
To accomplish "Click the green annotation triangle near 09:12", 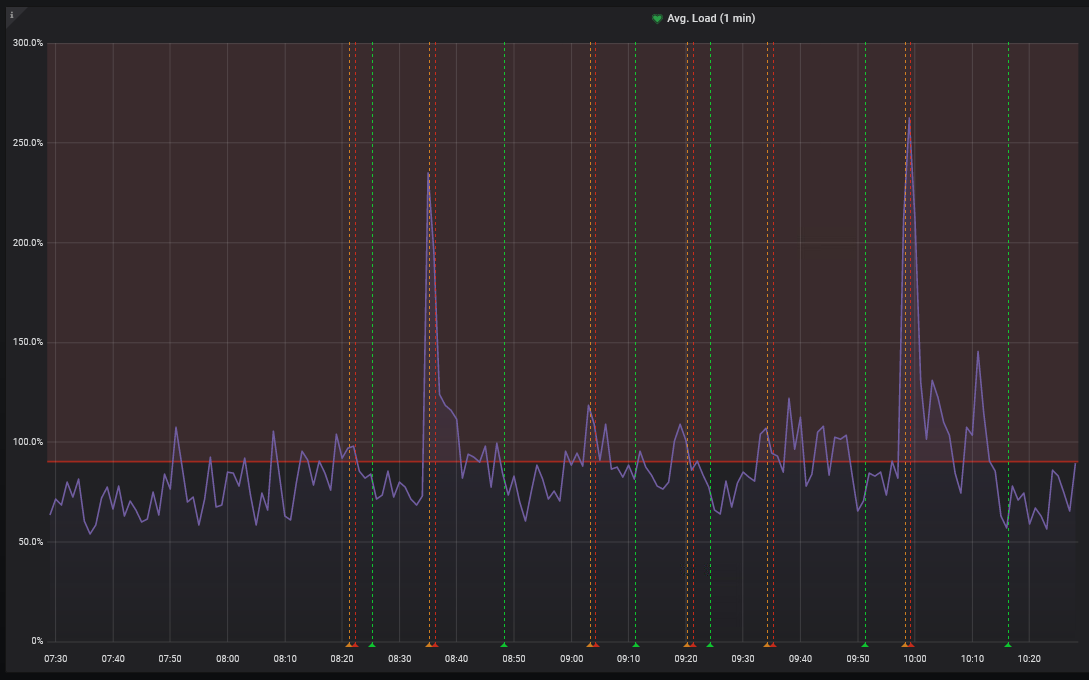I will 637,646.
